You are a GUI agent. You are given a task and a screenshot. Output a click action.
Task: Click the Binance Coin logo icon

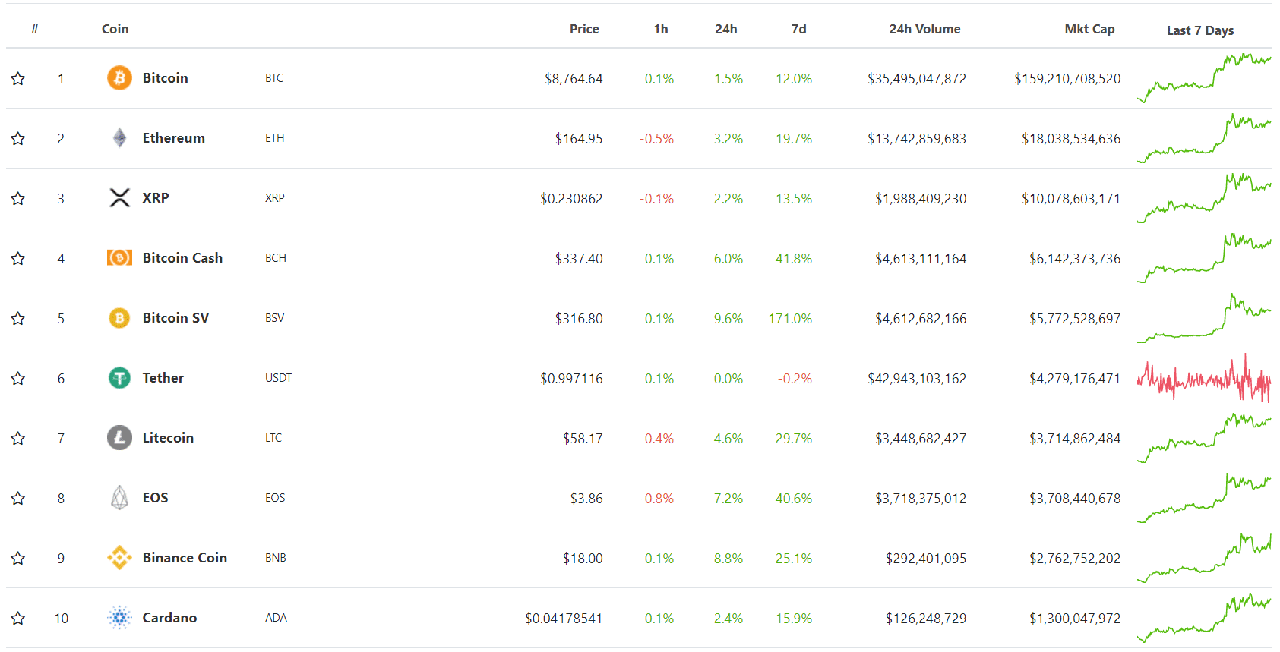(x=119, y=558)
